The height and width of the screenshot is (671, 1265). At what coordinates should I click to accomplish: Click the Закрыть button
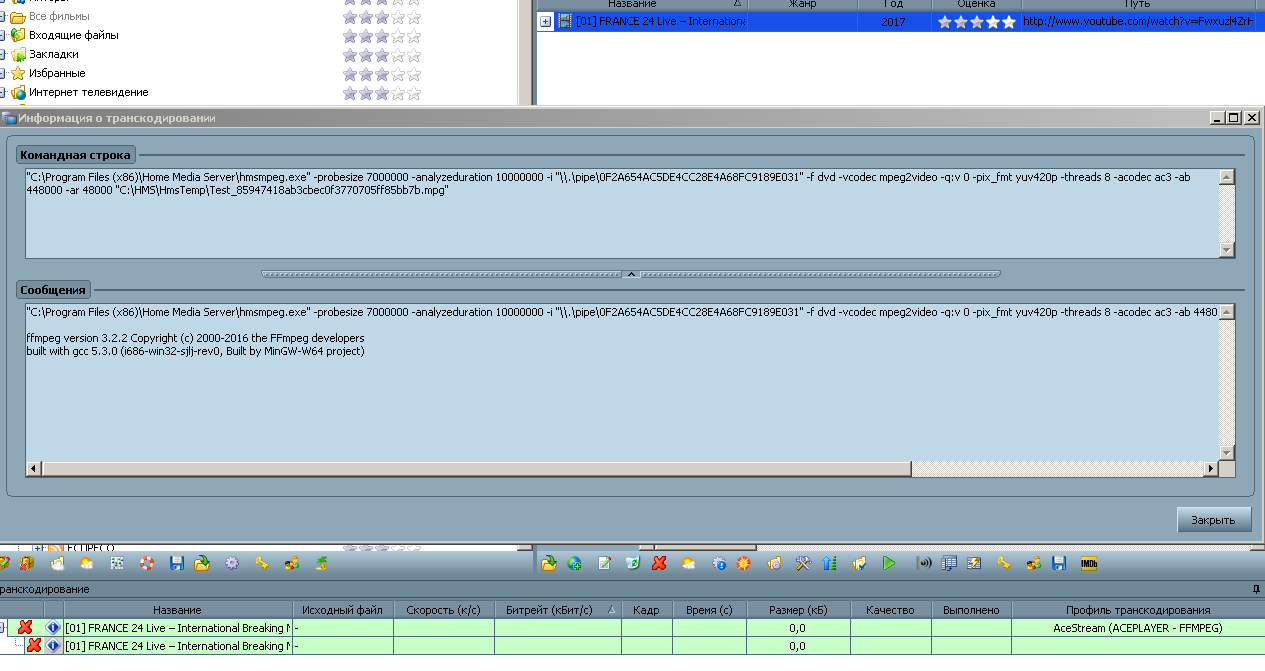click(x=1214, y=520)
